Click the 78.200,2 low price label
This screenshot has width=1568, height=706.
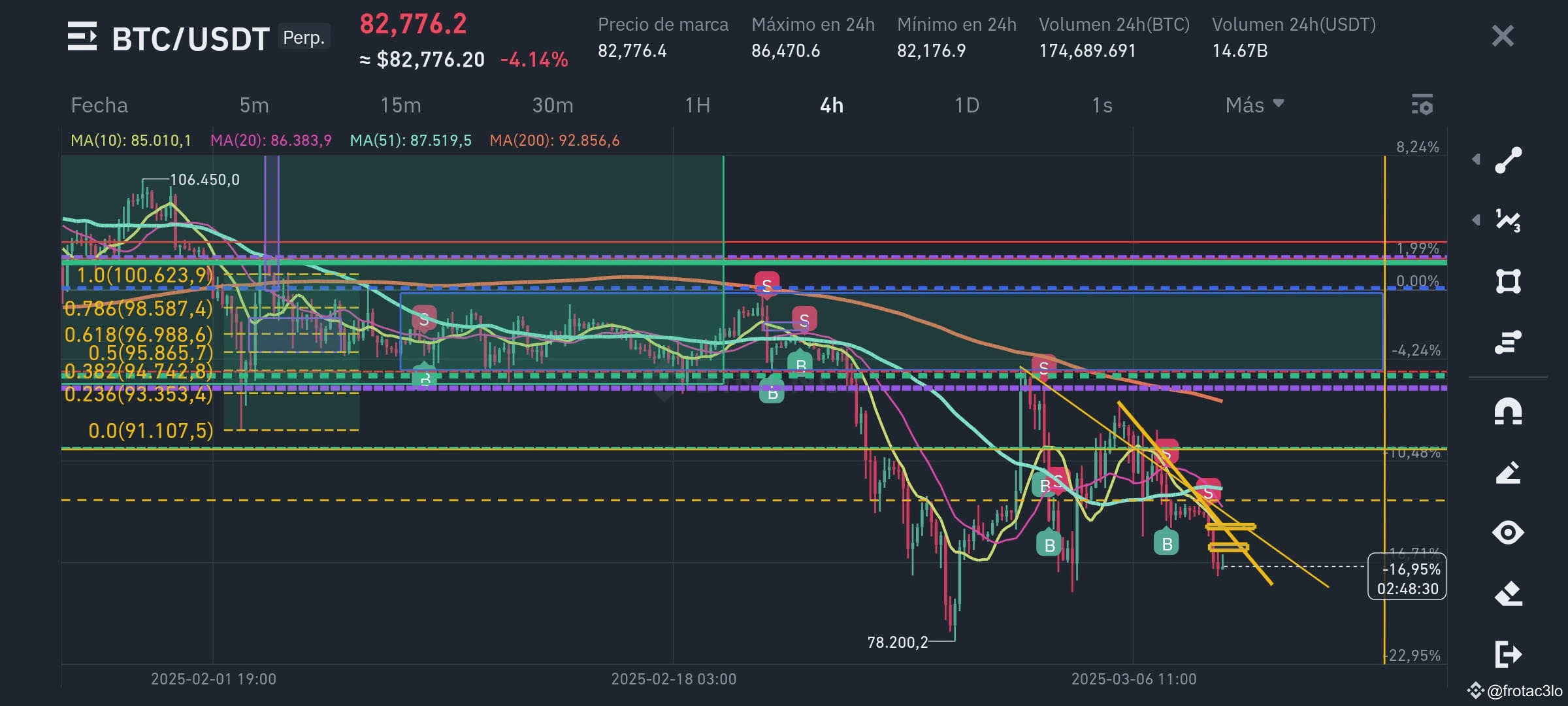[897, 643]
